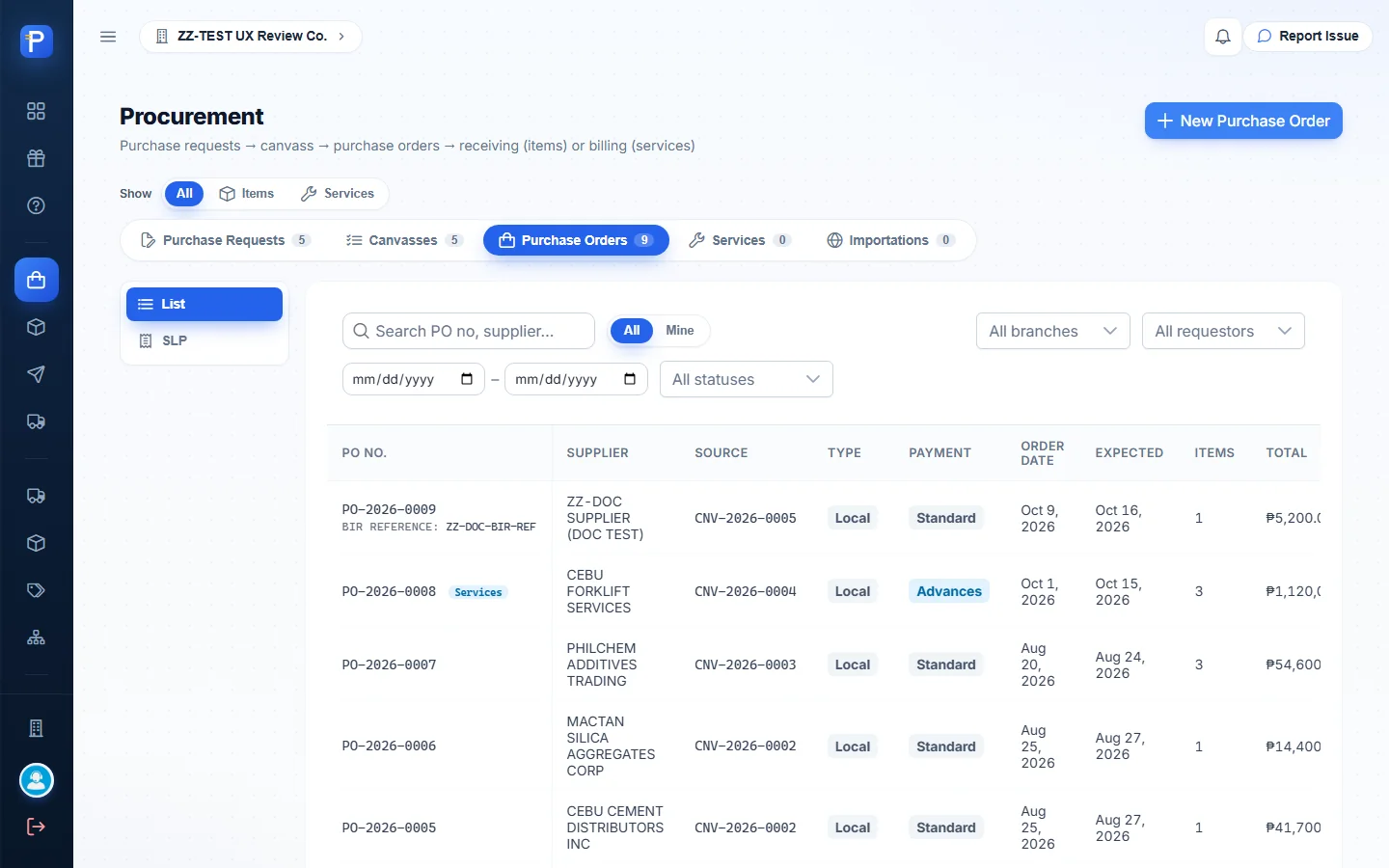Select All in the All/Mine toggle
1389x868 pixels.
tap(632, 331)
